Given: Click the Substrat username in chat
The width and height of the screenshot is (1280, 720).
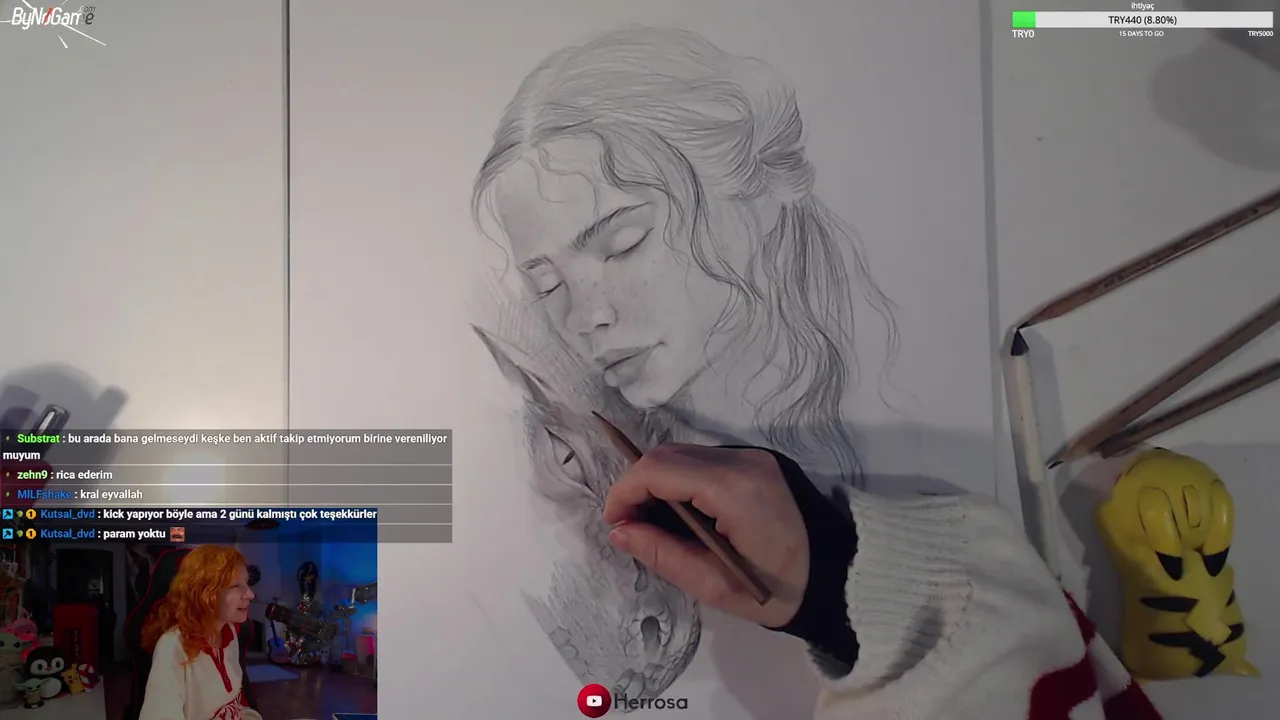Looking at the screenshot, I should (38, 439).
